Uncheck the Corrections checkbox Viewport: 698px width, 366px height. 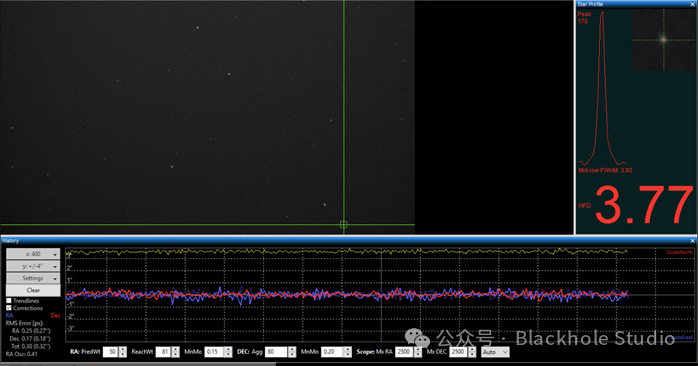8,308
